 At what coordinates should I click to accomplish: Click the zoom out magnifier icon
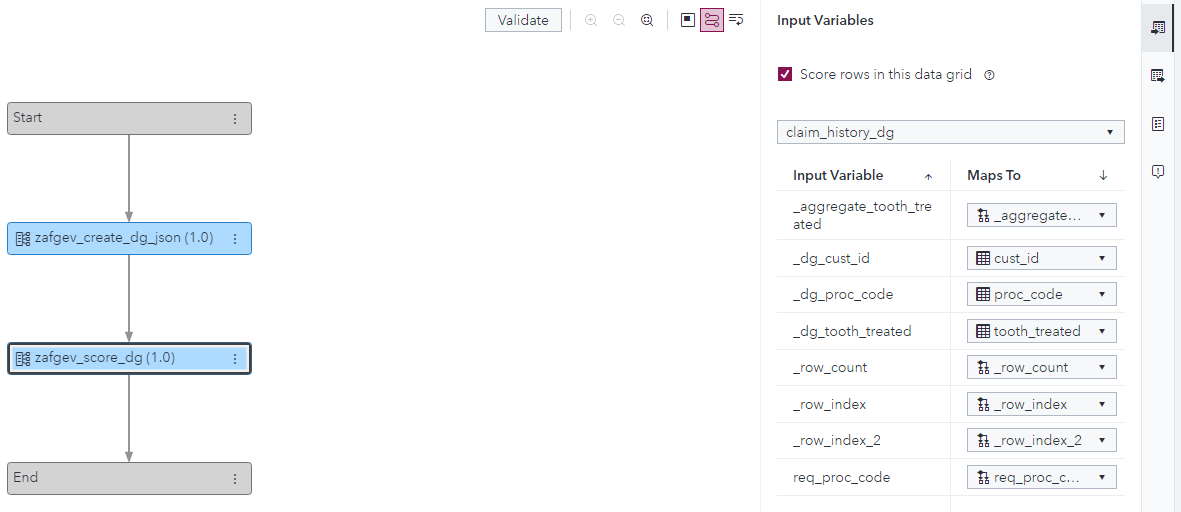[x=619, y=20]
